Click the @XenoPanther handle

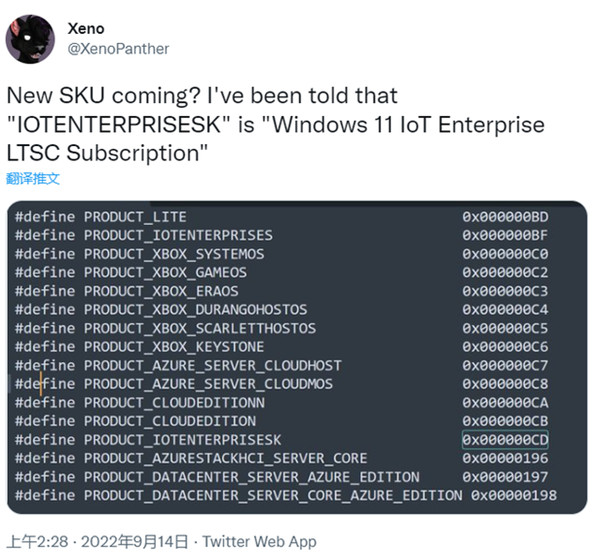(117, 48)
